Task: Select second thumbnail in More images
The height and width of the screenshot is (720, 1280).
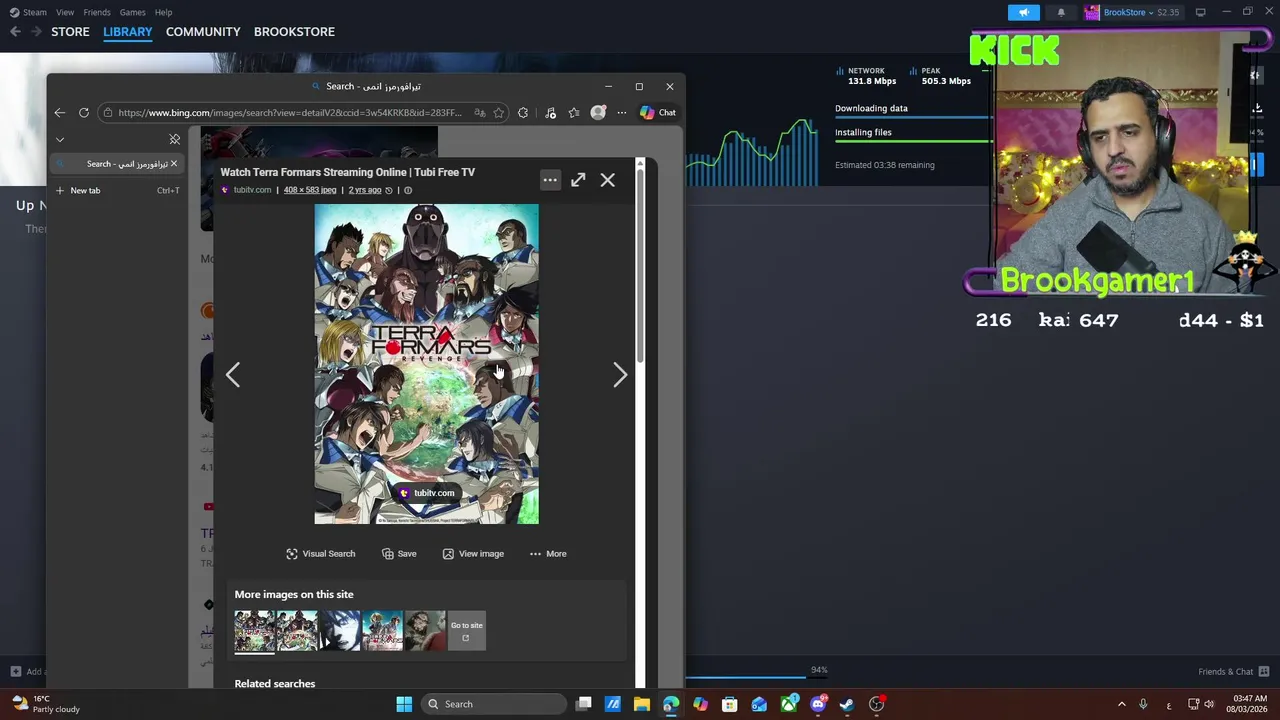Action: 297,631
